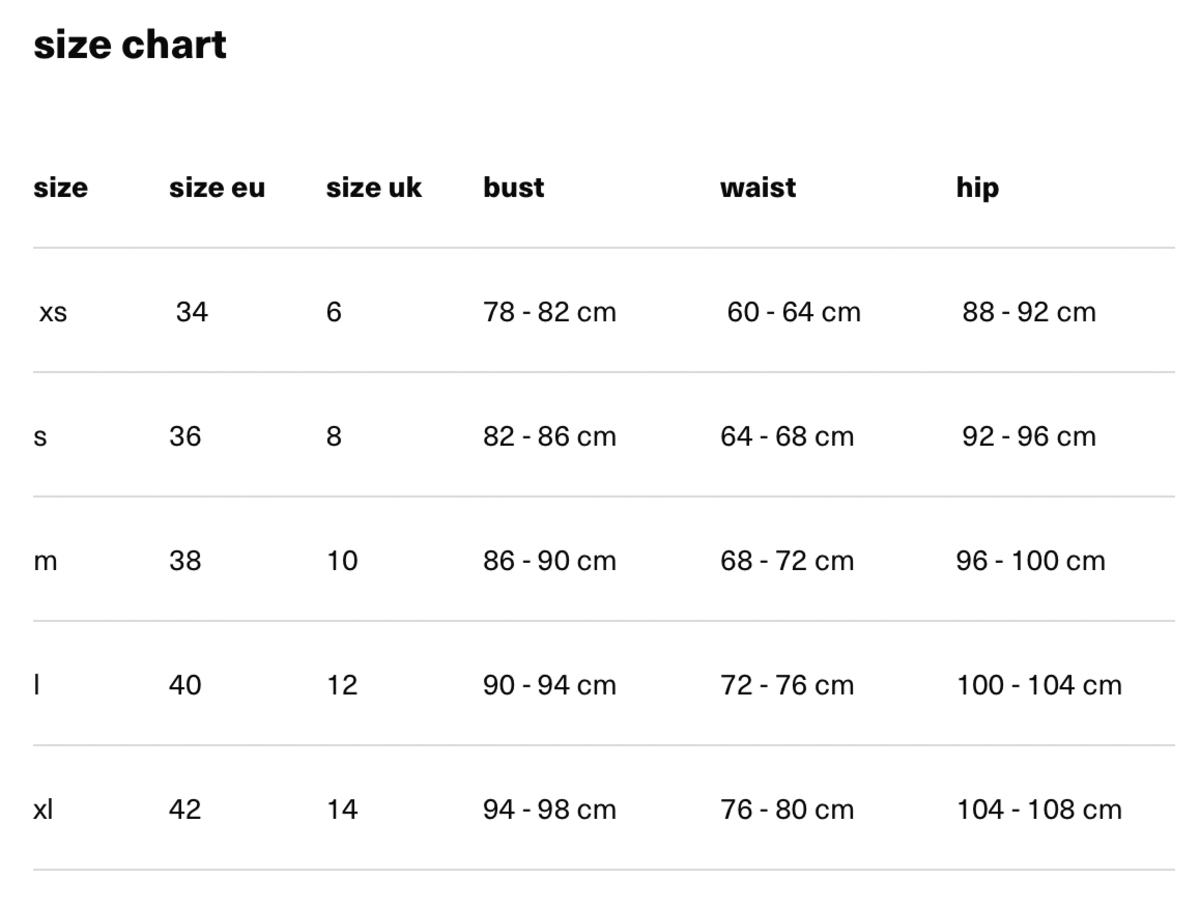Select the hip value "104 - 108 cm"
The image size is (1200, 908).
[1039, 809]
